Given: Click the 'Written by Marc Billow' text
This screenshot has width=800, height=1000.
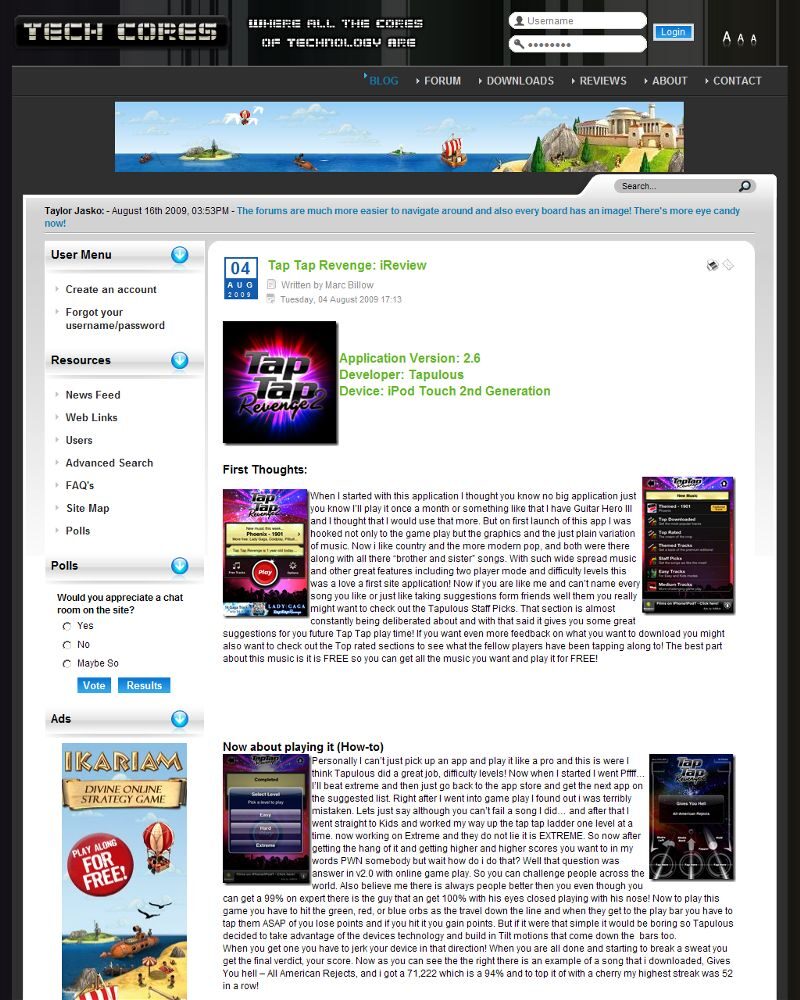Looking at the screenshot, I should click(327, 285).
